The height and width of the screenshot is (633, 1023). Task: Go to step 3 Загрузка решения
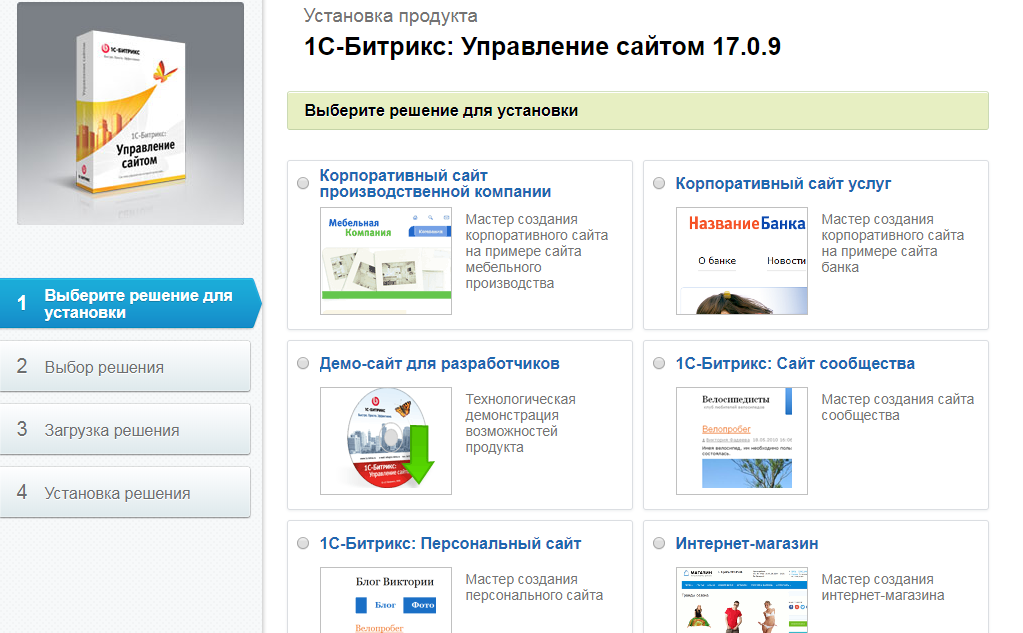coord(125,429)
